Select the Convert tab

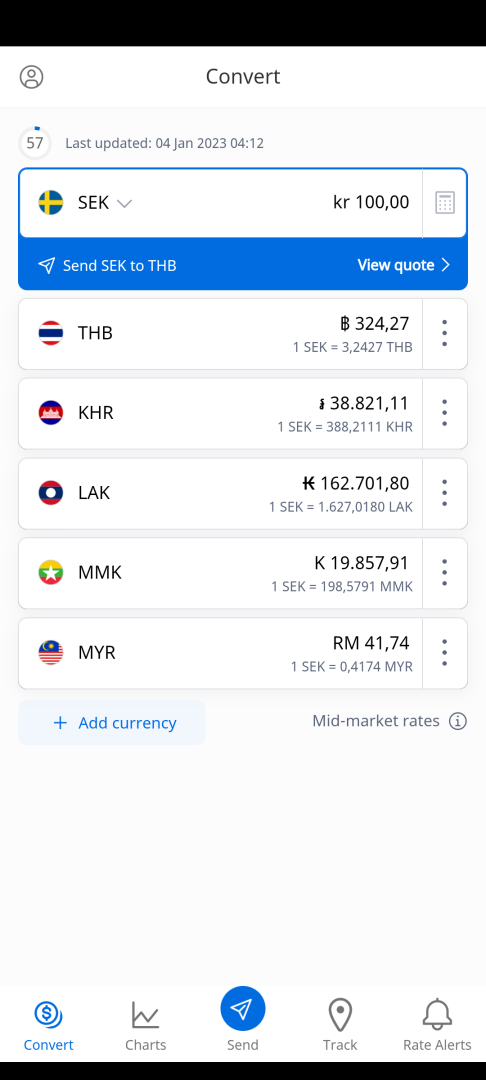click(48, 1026)
